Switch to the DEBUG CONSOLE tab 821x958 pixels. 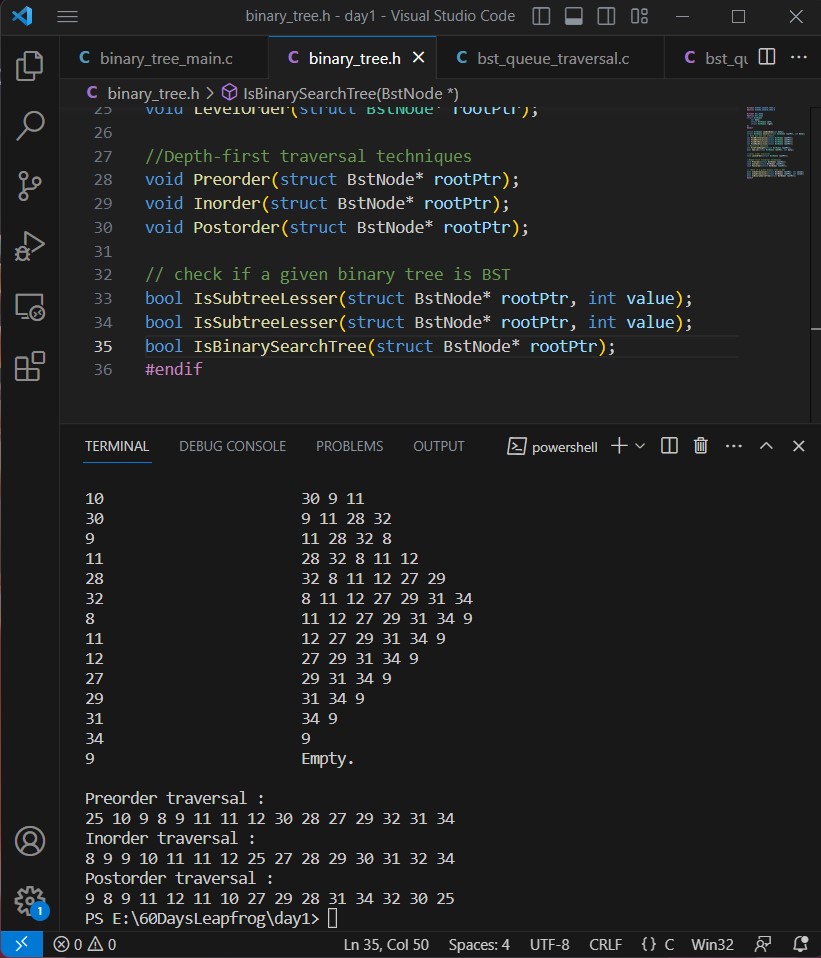[232, 447]
